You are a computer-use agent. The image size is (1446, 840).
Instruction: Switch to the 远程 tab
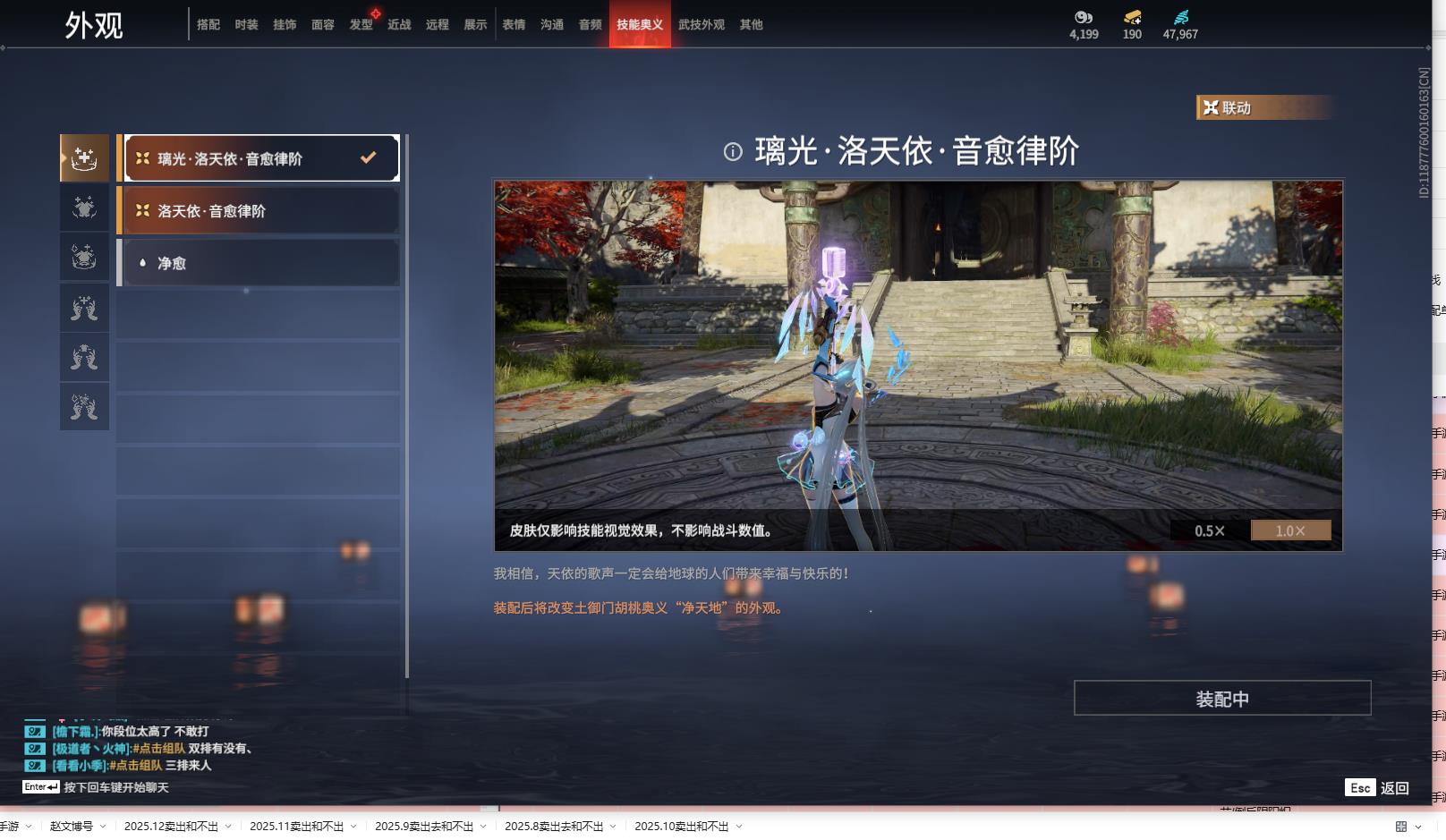pyautogui.click(x=438, y=25)
